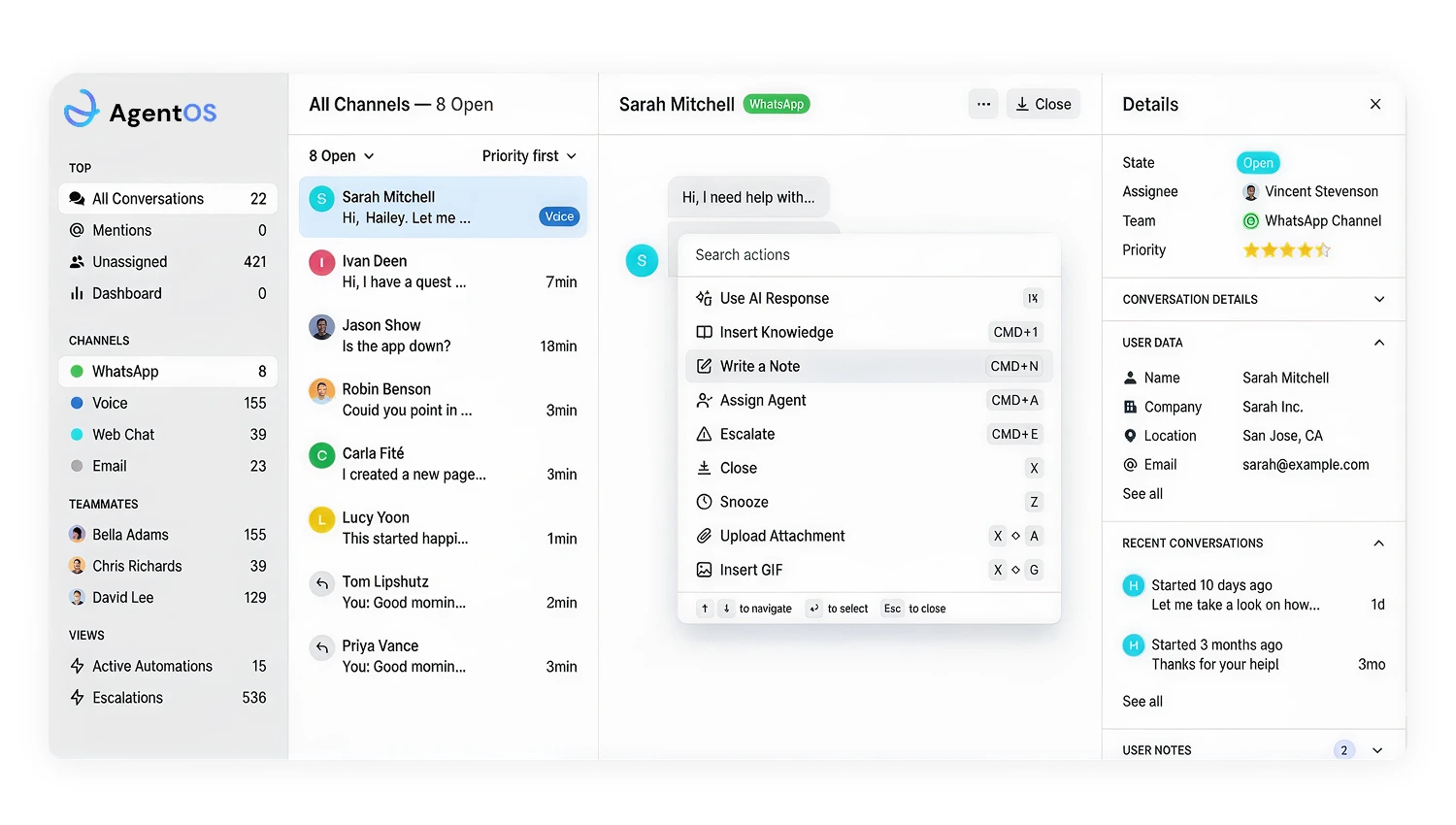This screenshot has height=825, width=1456.
Task: Select Write a Note action
Action: 869,366
